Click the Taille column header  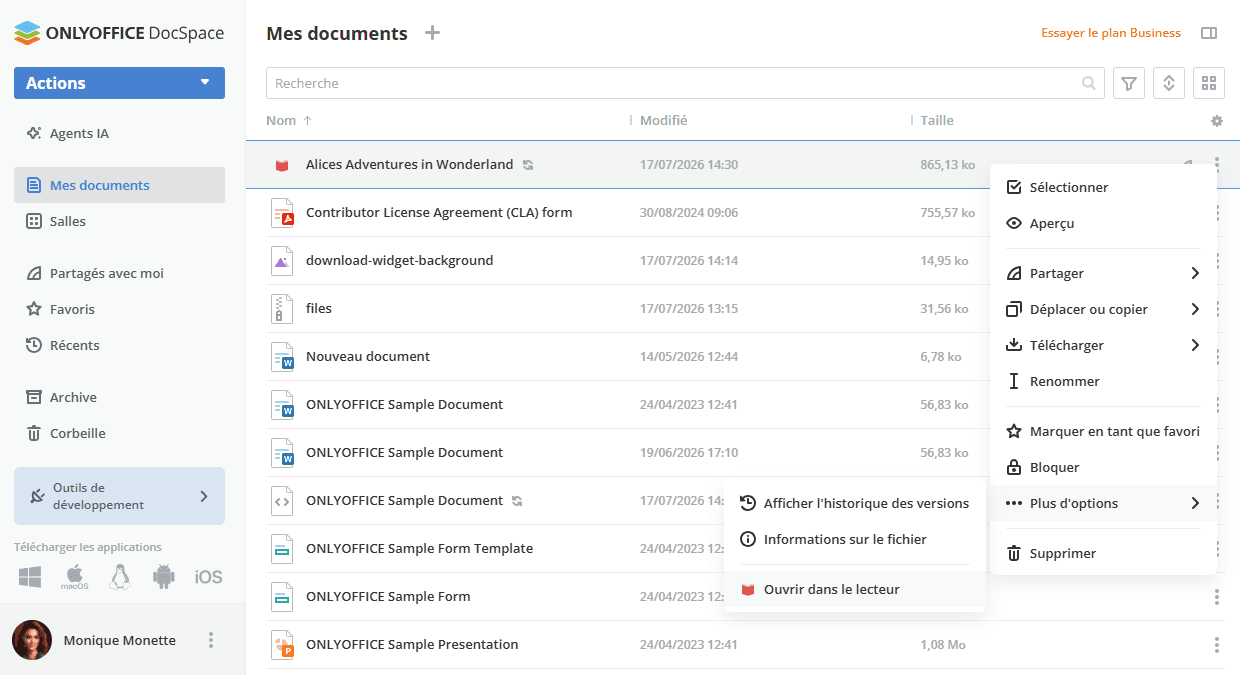point(937,120)
